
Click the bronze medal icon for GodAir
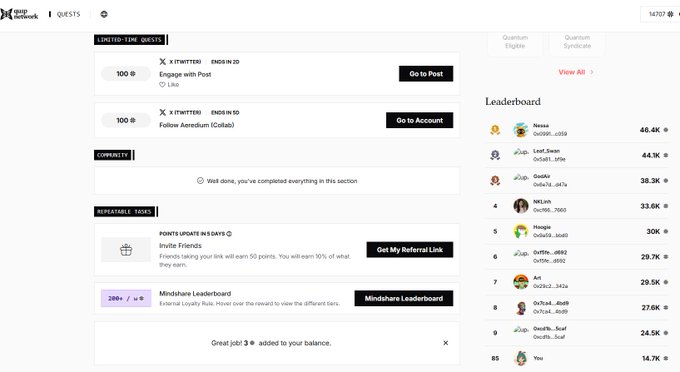tap(495, 180)
